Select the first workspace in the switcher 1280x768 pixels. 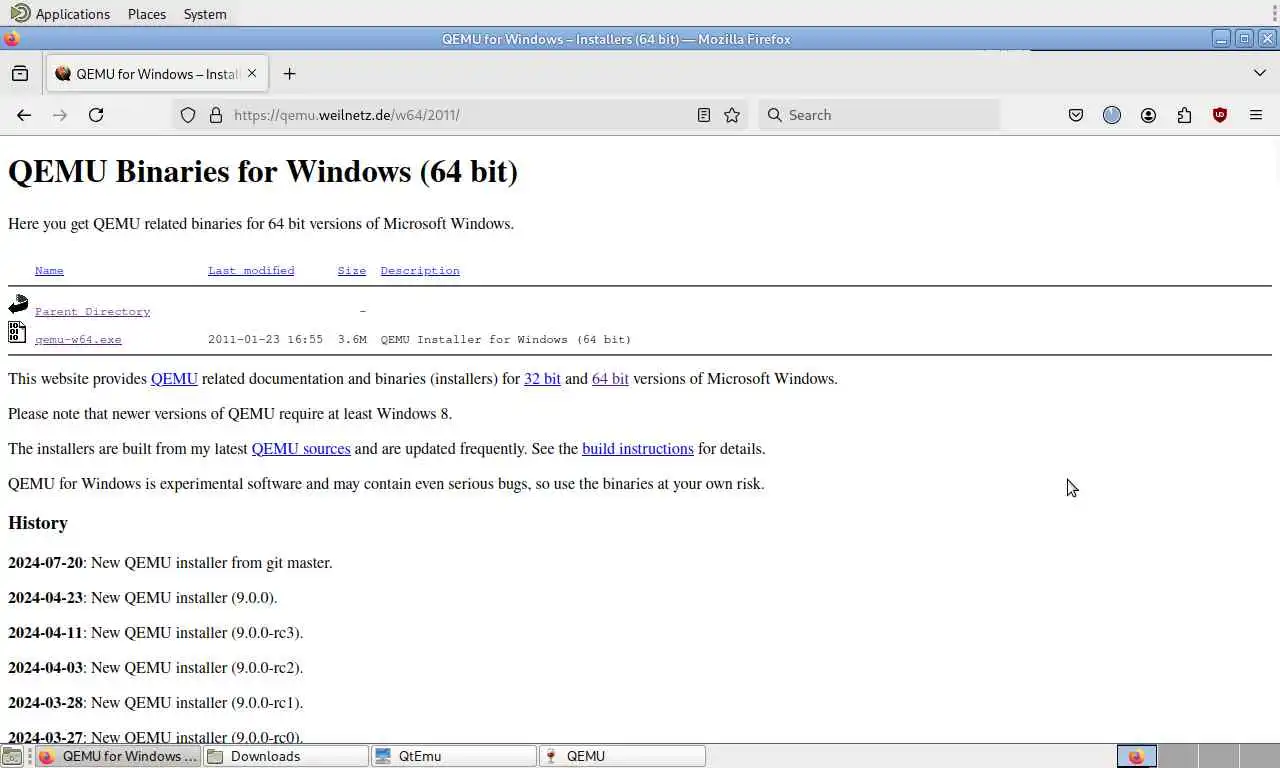[1136, 756]
